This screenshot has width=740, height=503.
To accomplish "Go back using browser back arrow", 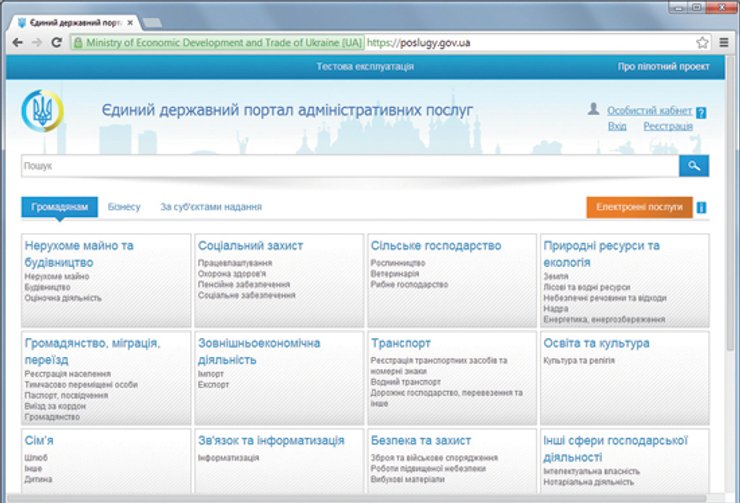I will tap(17, 43).
